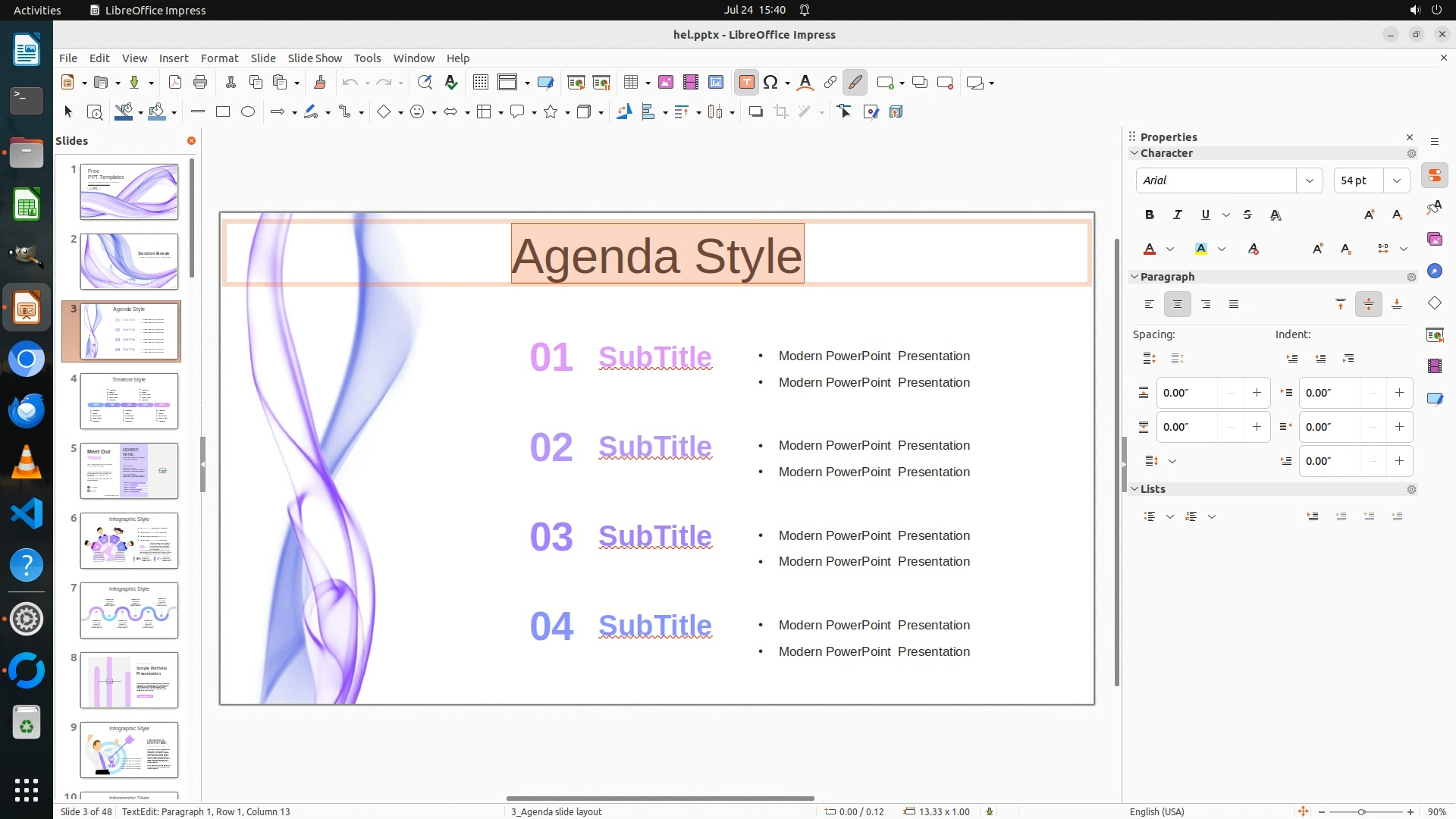This screenshot has height=819, width=1456.
Task: Click the Strikethrough formatting icon
Action: [1247, 215]
